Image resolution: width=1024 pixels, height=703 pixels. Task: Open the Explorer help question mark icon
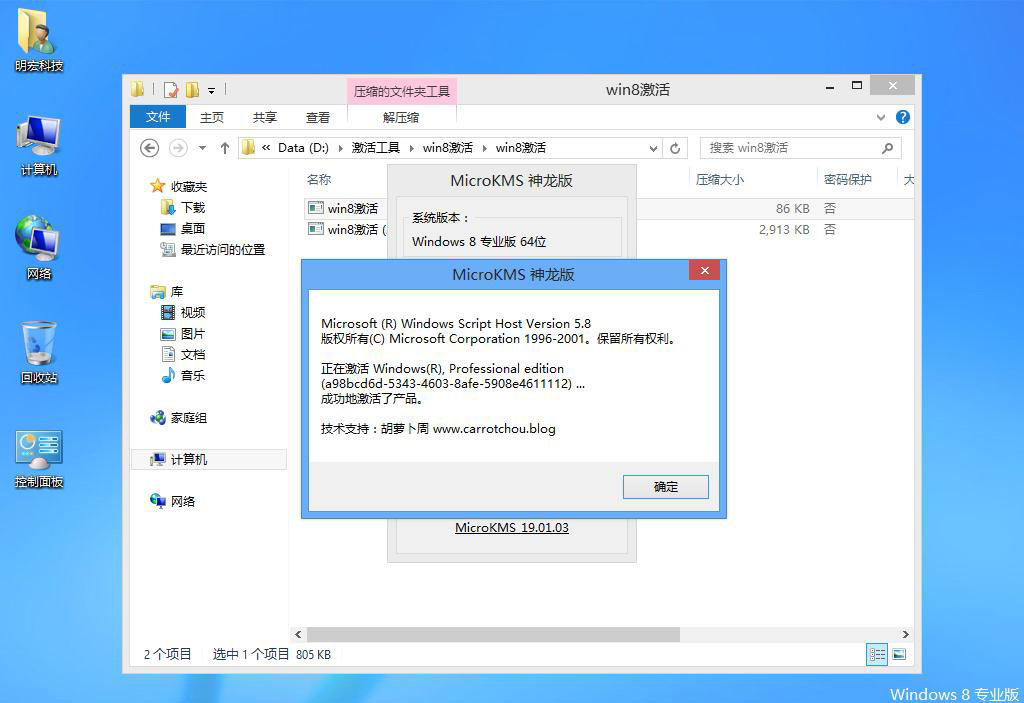903,117
